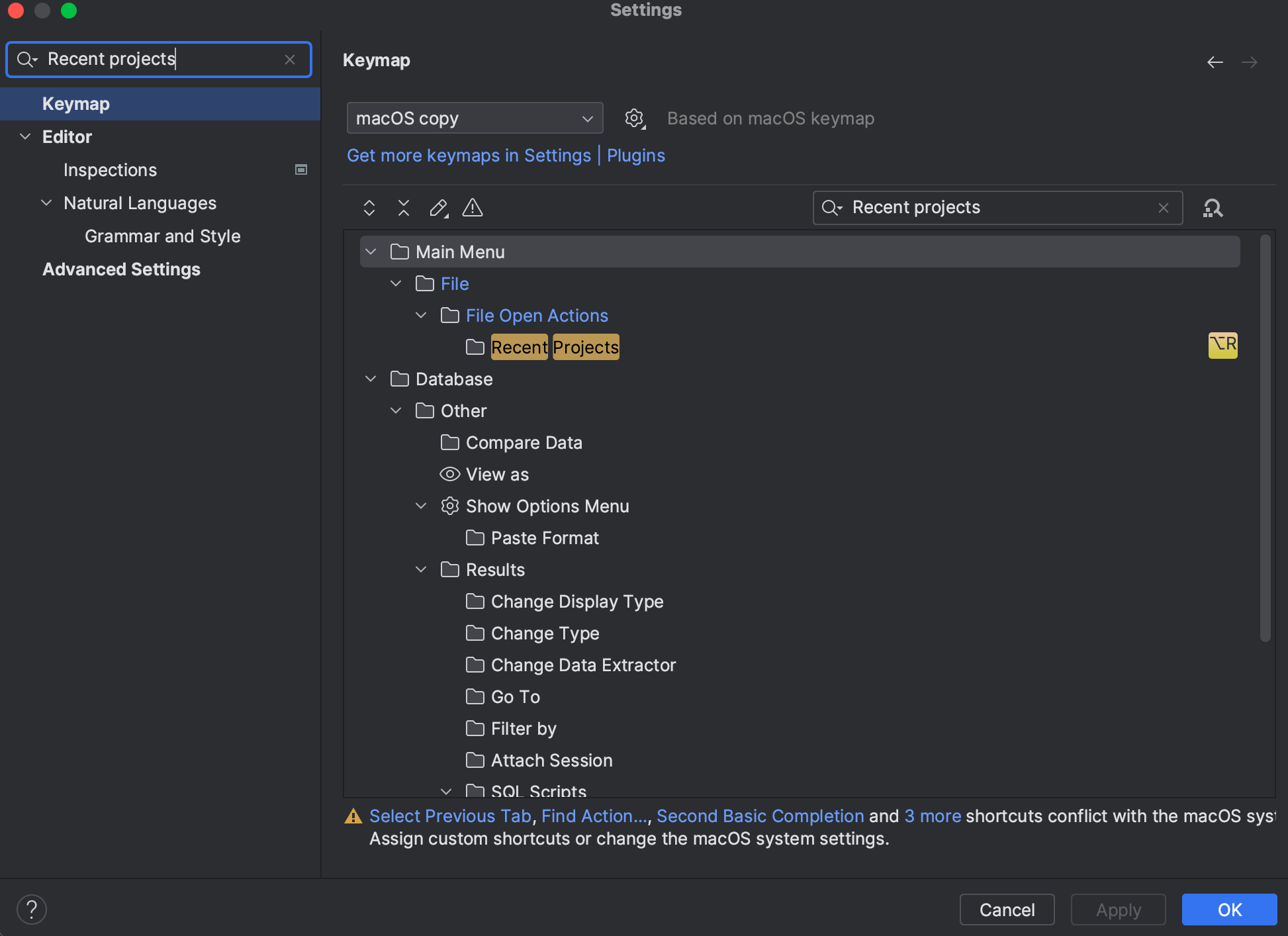Open the Plugins link
The width and height of the screenshot is (1288, 936).
636,156
